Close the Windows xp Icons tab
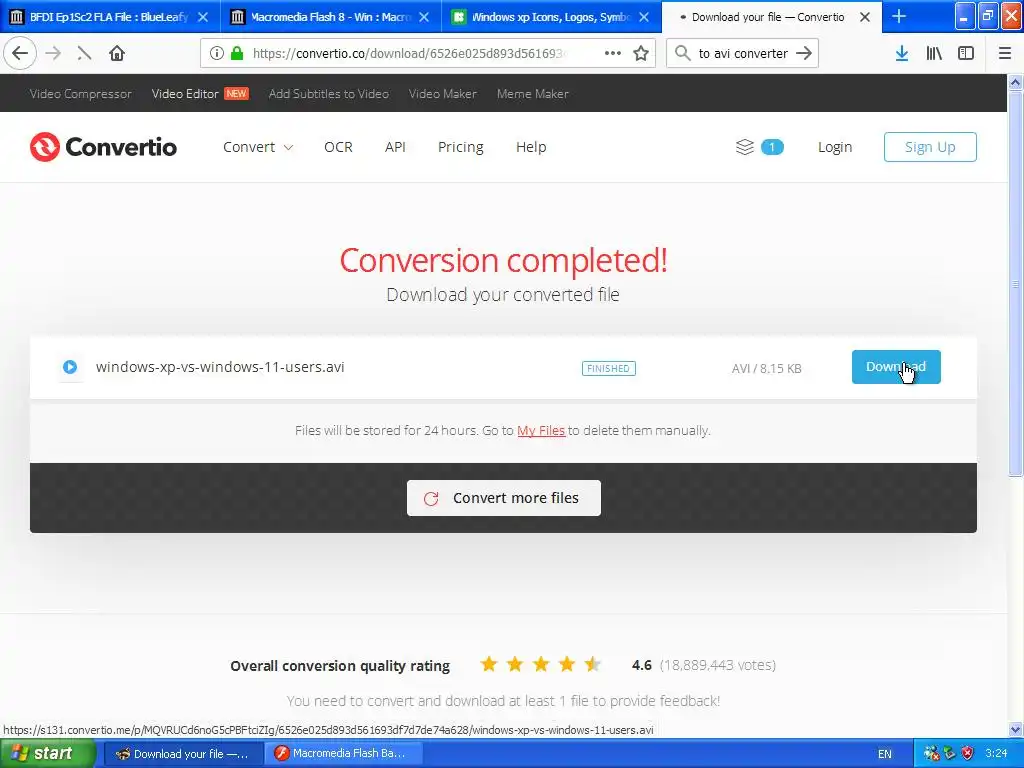This screenshot has height=768, width=1024. pos(644,17)
